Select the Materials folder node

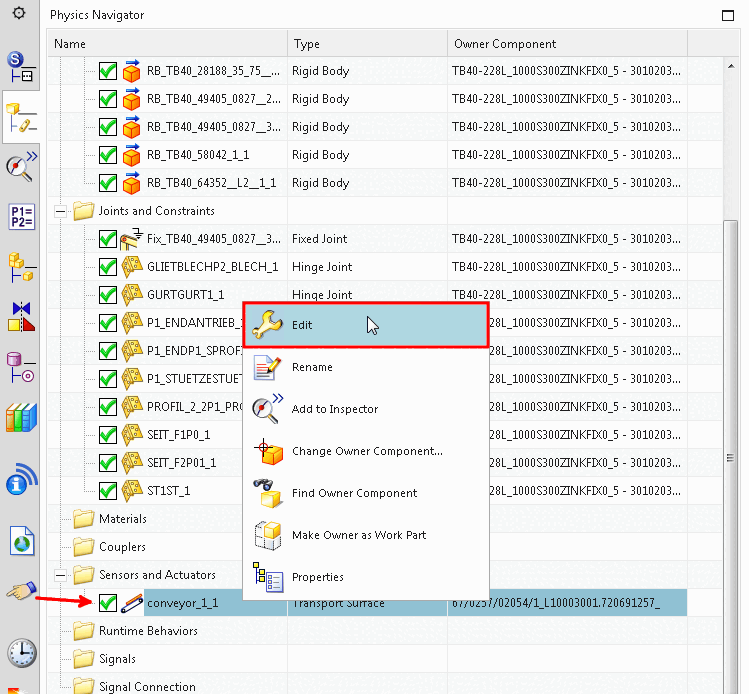click(x=123, y=519)
